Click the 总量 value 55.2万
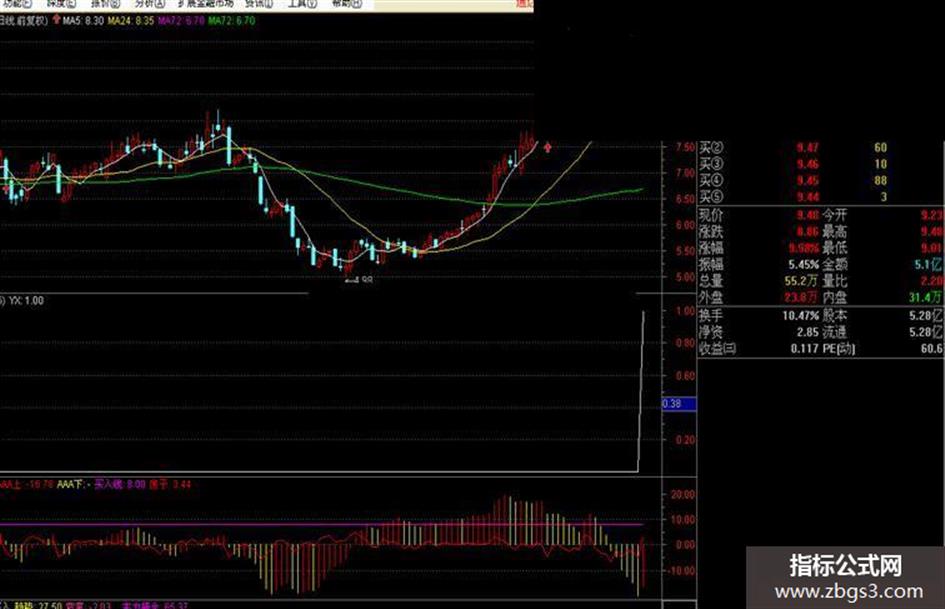 (801, 281)
